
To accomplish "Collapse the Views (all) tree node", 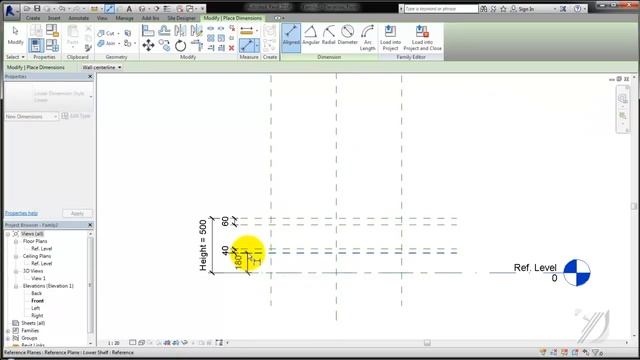I will 8,234.
